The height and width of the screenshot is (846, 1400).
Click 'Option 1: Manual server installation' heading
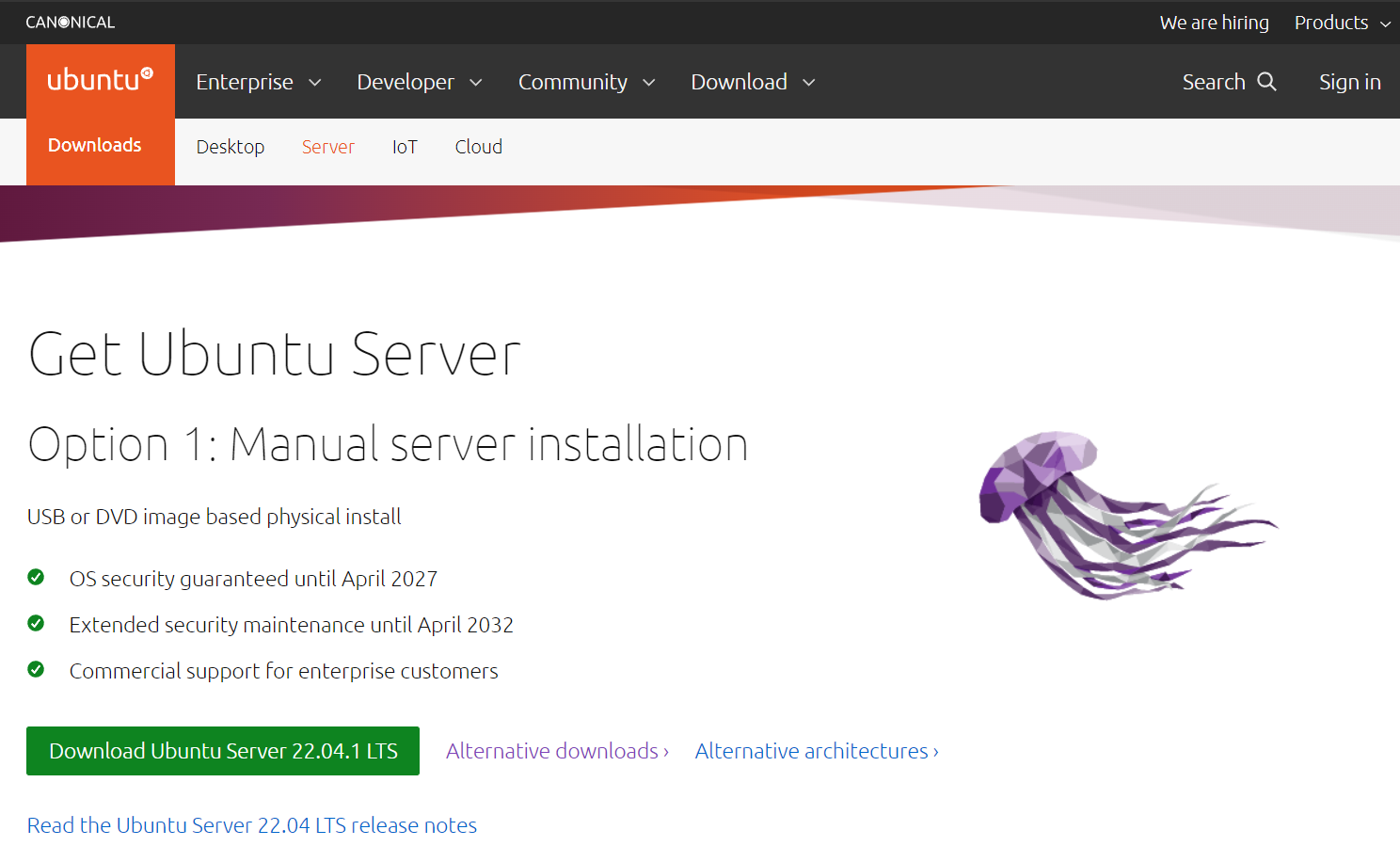tap(388, 444)
